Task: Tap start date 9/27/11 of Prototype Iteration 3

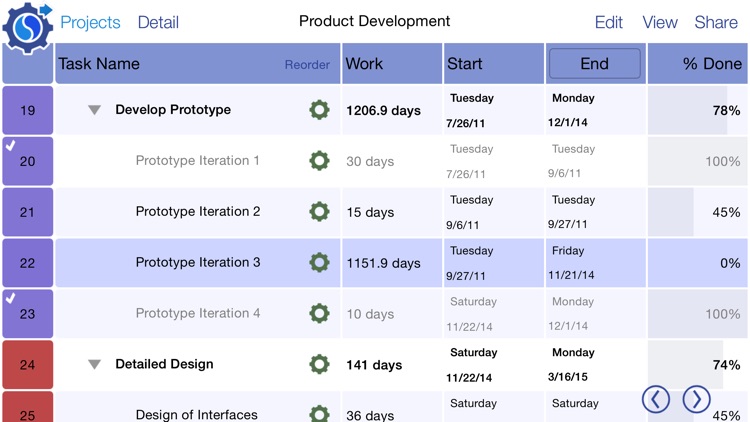Action: 494,263
